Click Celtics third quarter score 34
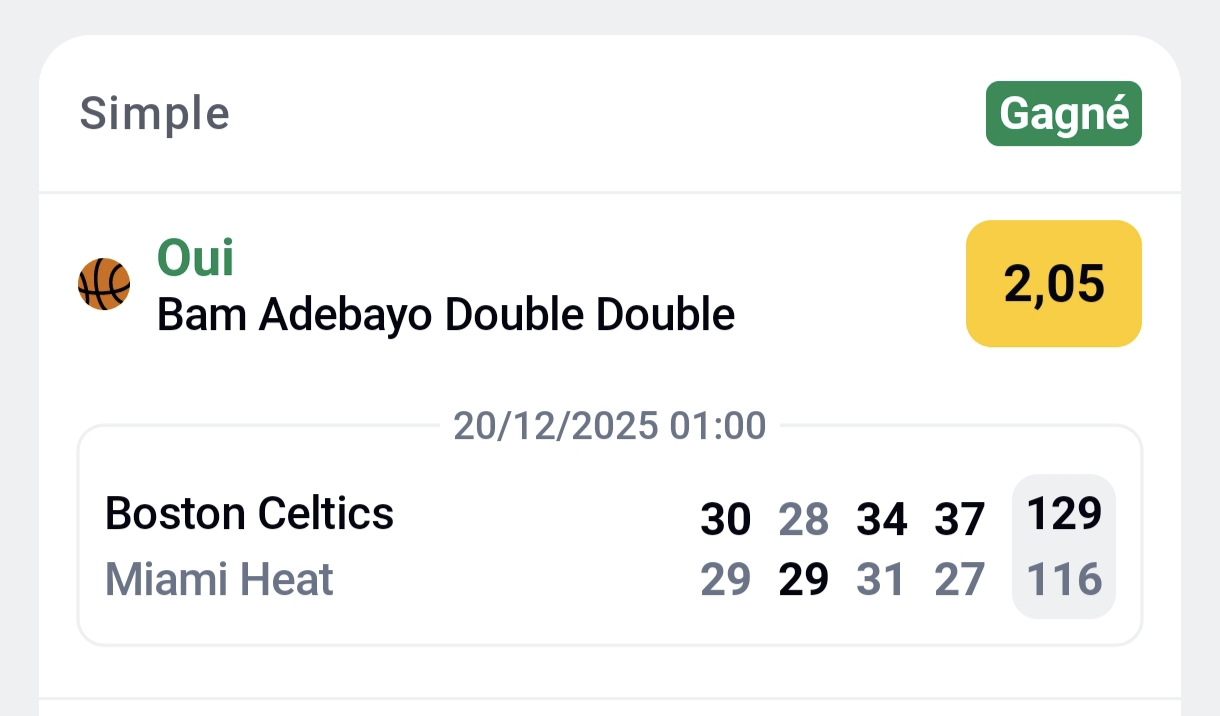 click(x=881, y=520)
